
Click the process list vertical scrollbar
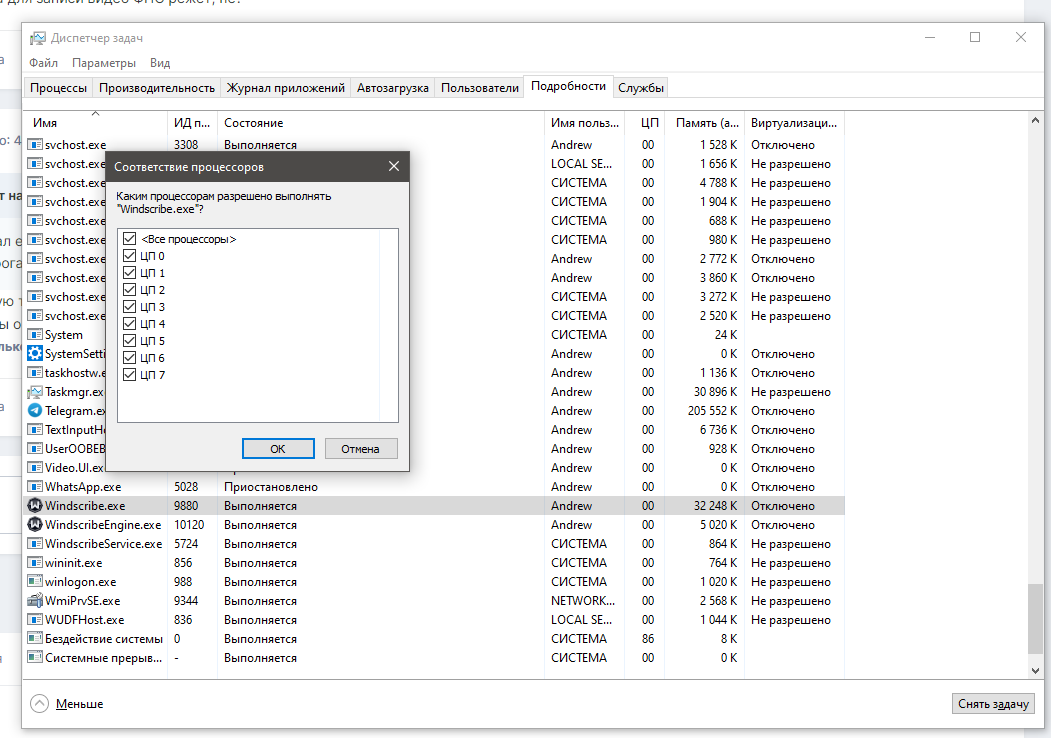[x=1036, y=400]
